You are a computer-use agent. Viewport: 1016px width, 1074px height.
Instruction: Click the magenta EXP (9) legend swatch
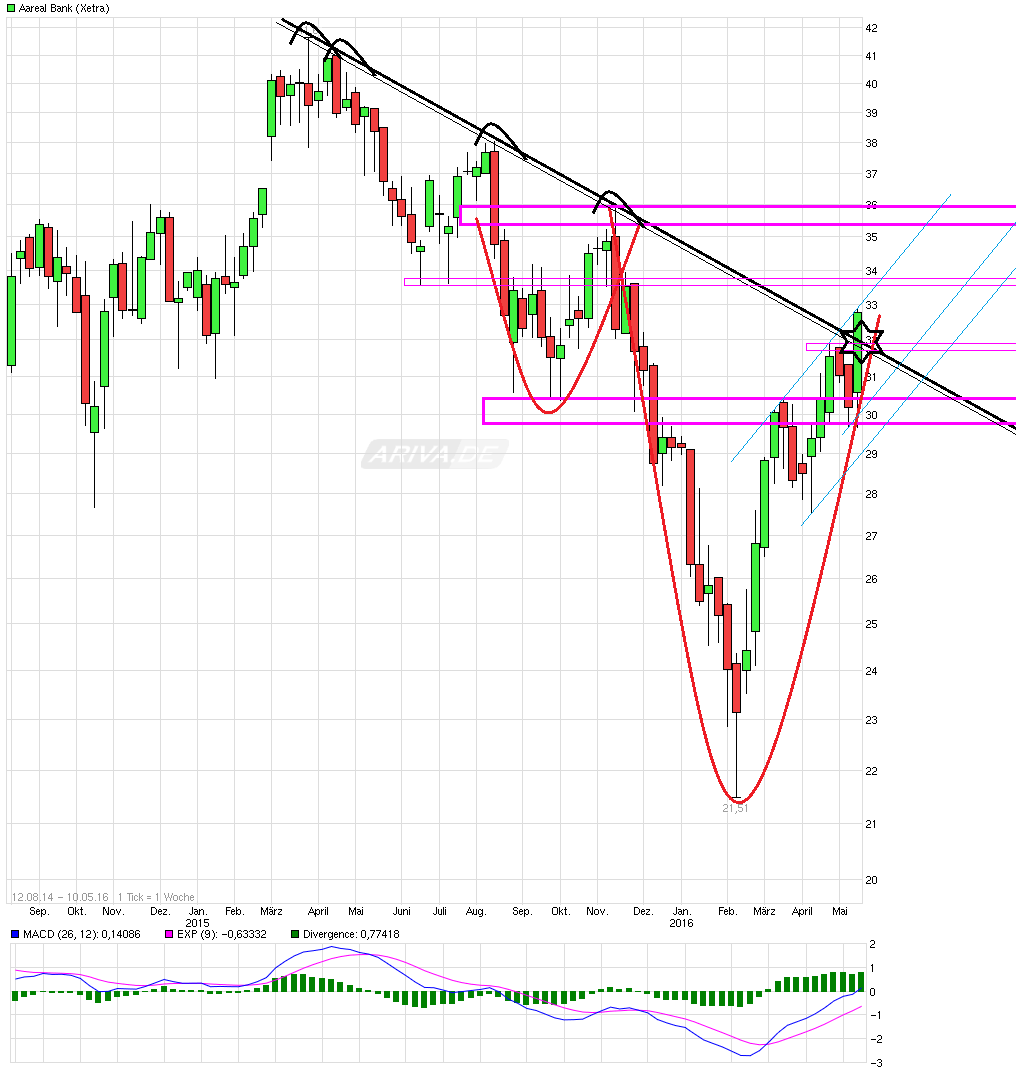(169, 934)
